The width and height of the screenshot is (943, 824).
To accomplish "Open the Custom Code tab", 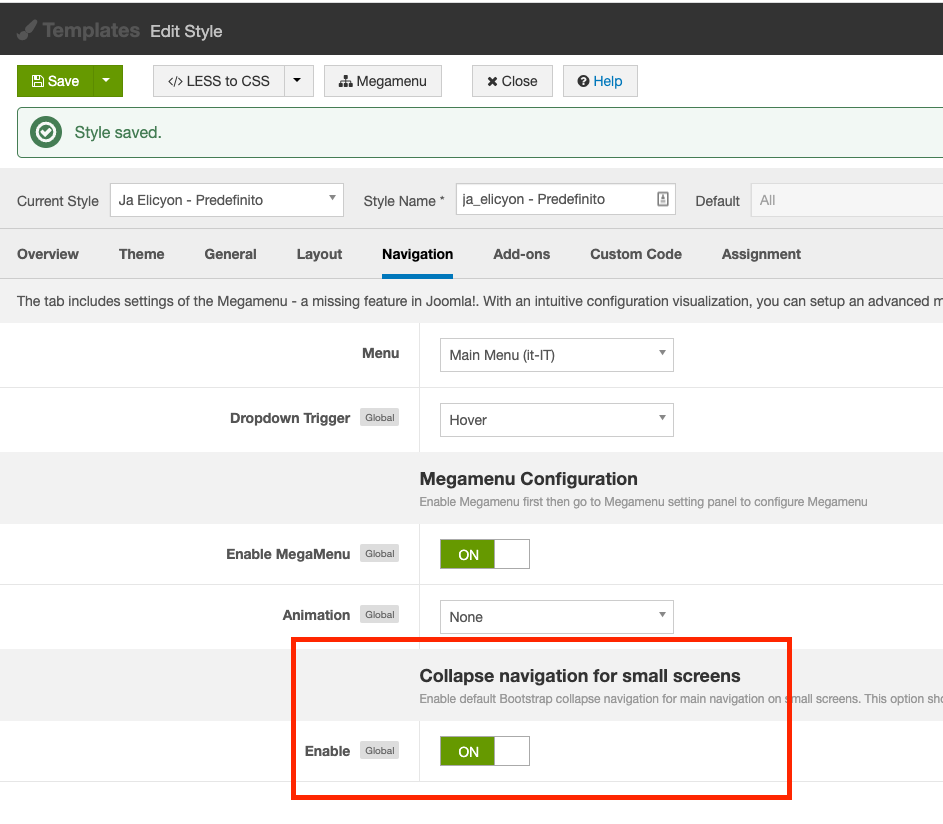I will coord(635,254).
